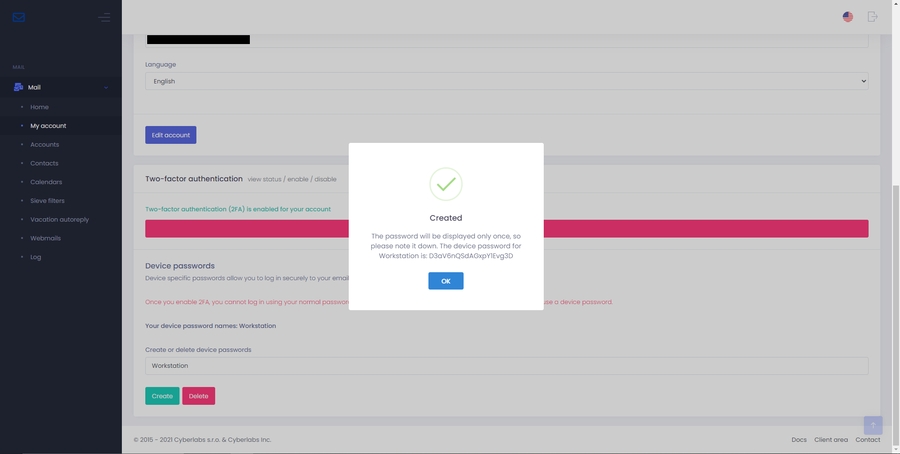Click the green checkmark success icon

pos(446,184)
